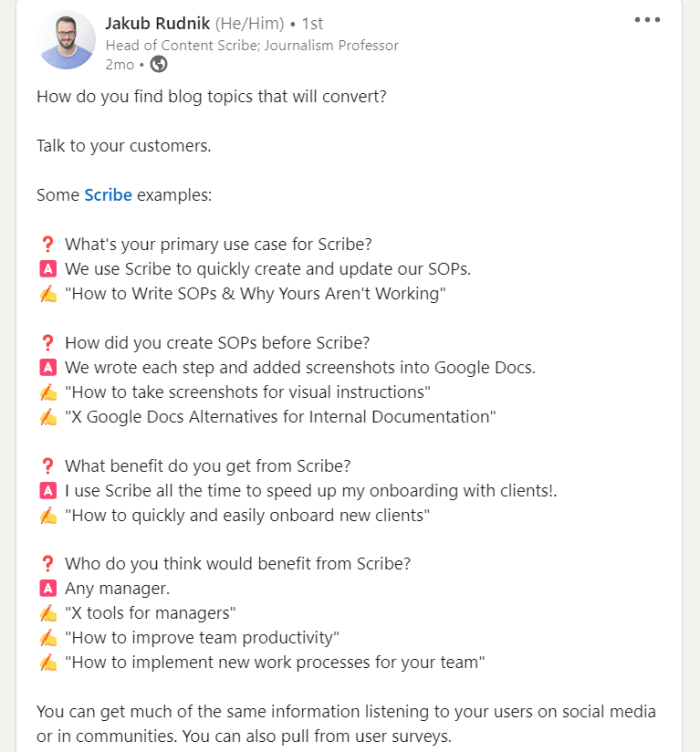Click question mark beside 'What benefit do you get'
The width and height of the screenshot is (700, 752).
(x=47, y=466)
